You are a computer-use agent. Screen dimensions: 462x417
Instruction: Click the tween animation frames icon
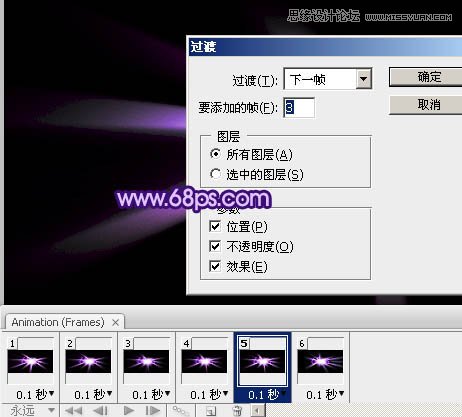(181, 410)
